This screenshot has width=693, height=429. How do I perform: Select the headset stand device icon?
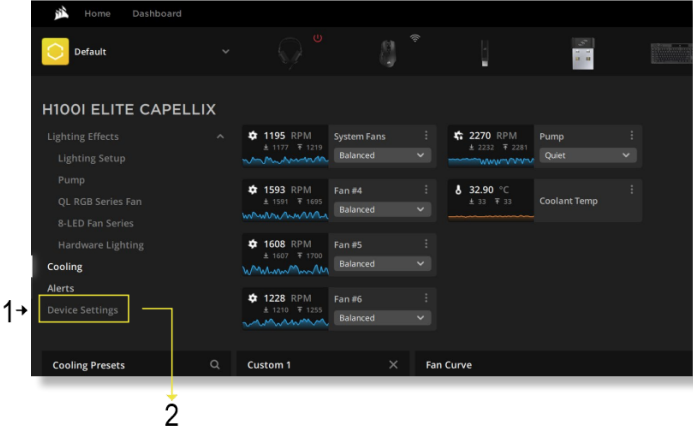pos(485,53)
